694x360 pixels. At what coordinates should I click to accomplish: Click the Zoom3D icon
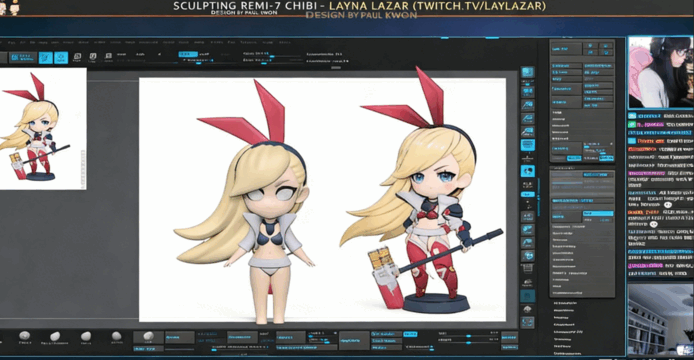coord(527,243)
